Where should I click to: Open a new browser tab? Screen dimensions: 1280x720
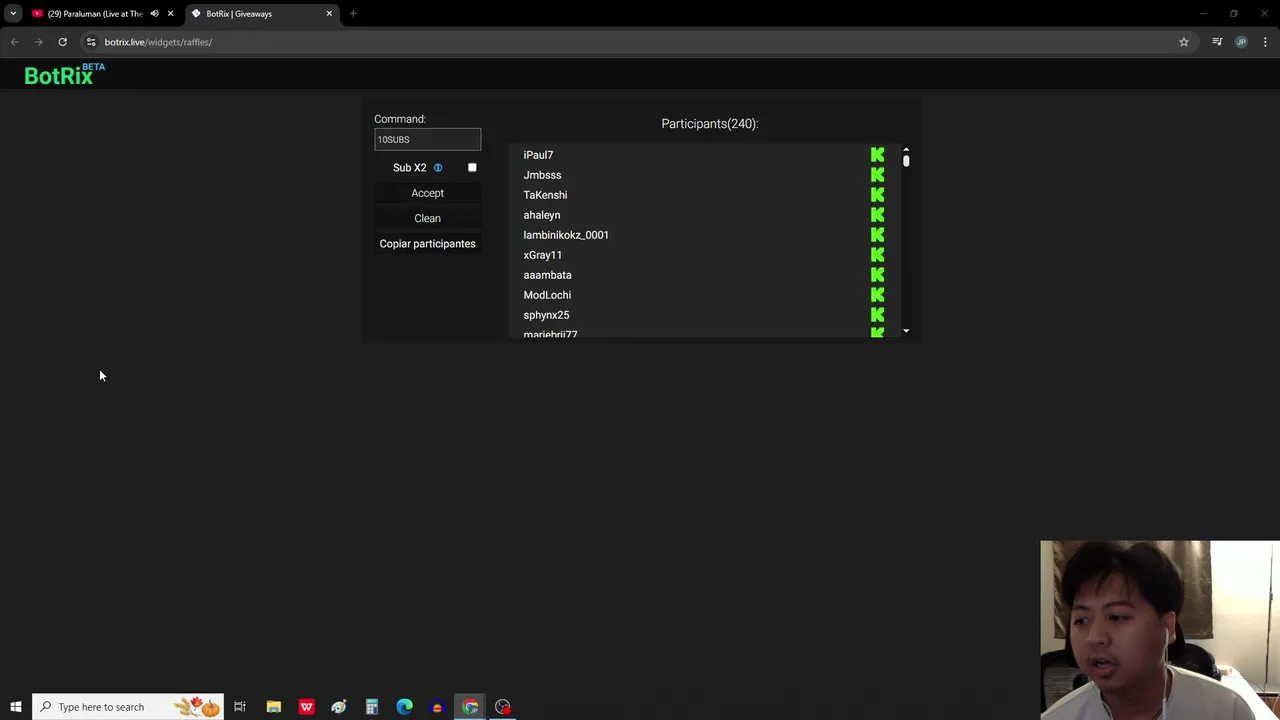[x=353, y=14]
